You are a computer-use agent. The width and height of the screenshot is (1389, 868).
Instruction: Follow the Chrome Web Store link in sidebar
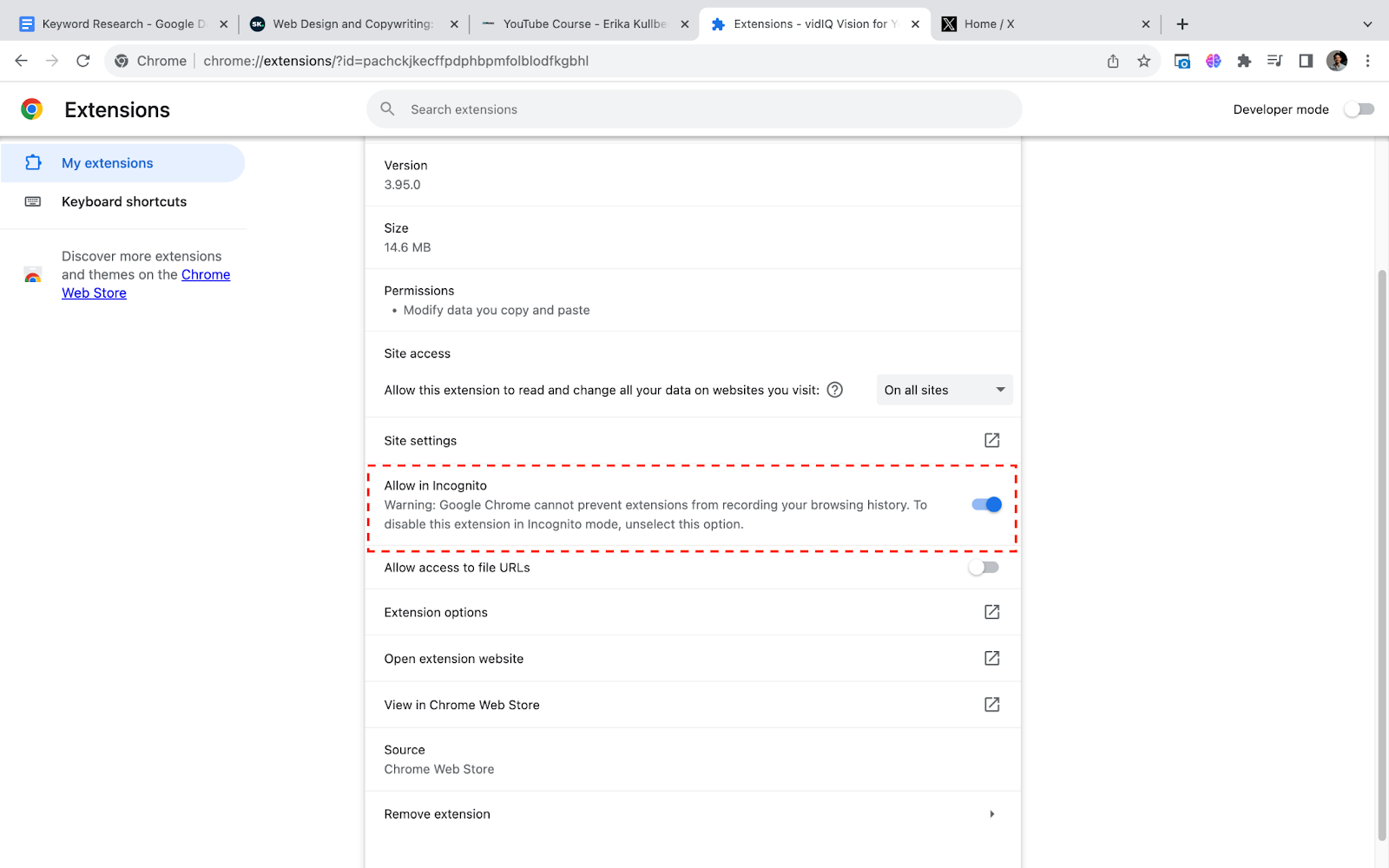click(146, 284)
